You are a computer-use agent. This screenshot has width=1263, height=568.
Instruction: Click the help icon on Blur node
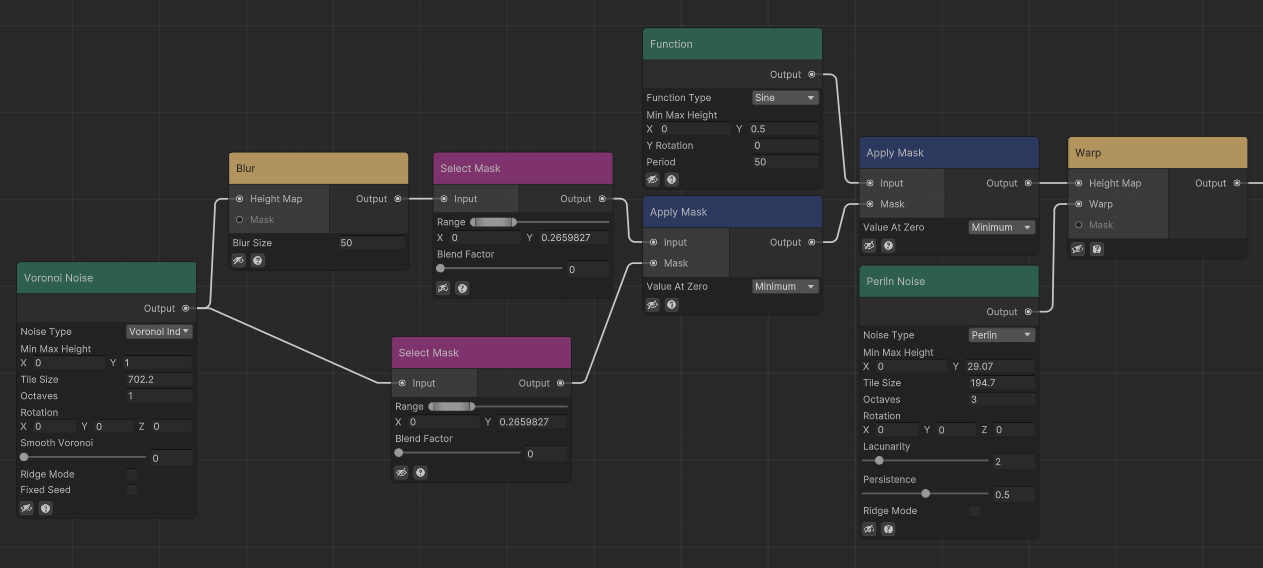point(258,261)
